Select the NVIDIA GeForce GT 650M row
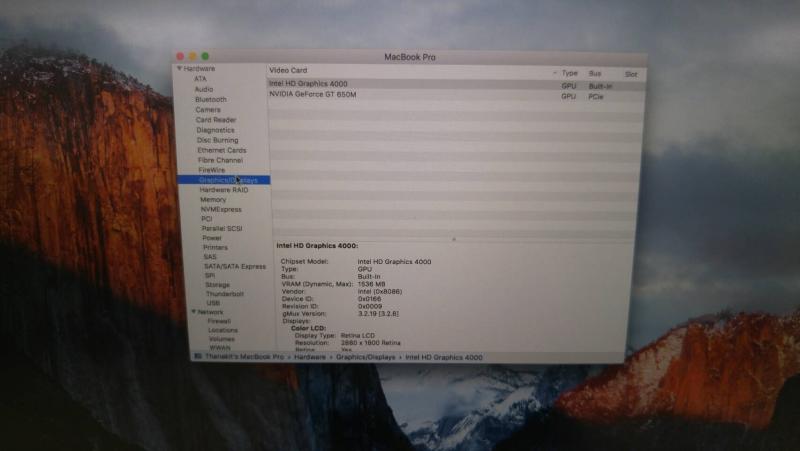 456,95
